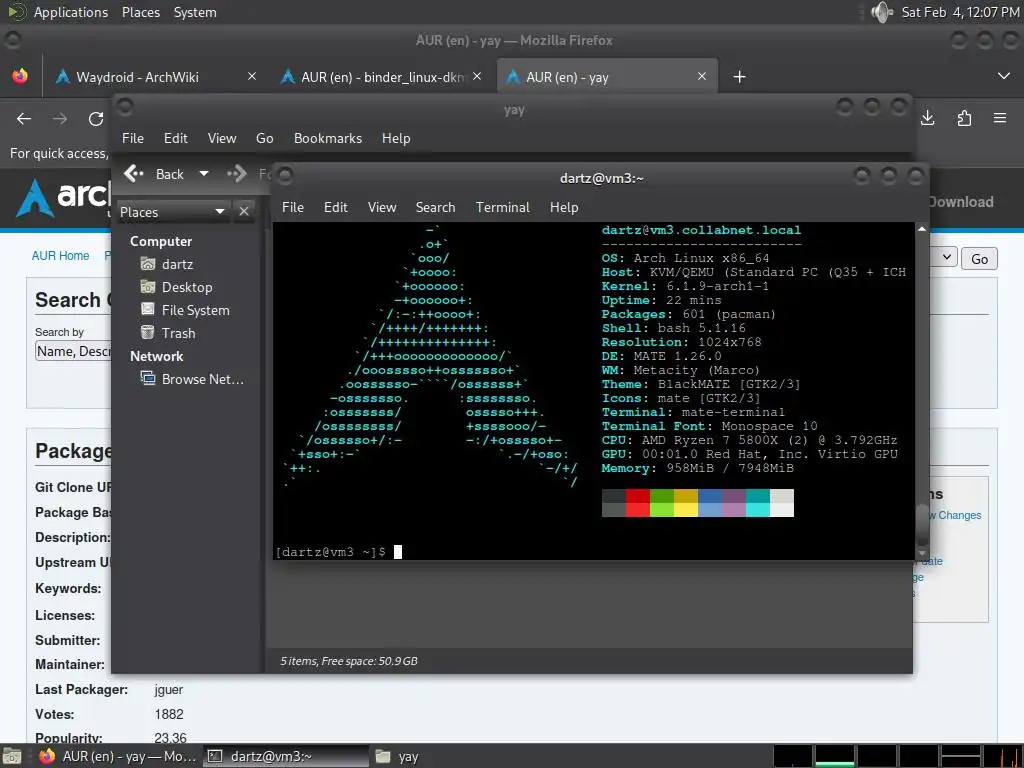Close the Places side pane
The width and height of the screenshot is (1024, 768).
[x=244, y=212]
